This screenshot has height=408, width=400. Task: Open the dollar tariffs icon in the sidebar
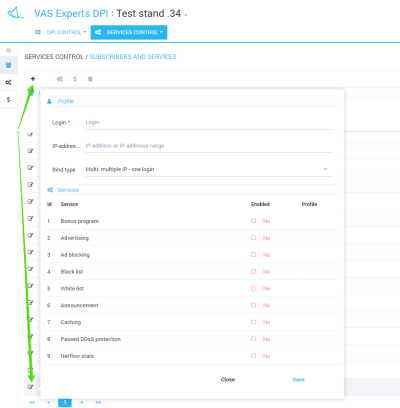pyautogui.click(x=9, y=100)
